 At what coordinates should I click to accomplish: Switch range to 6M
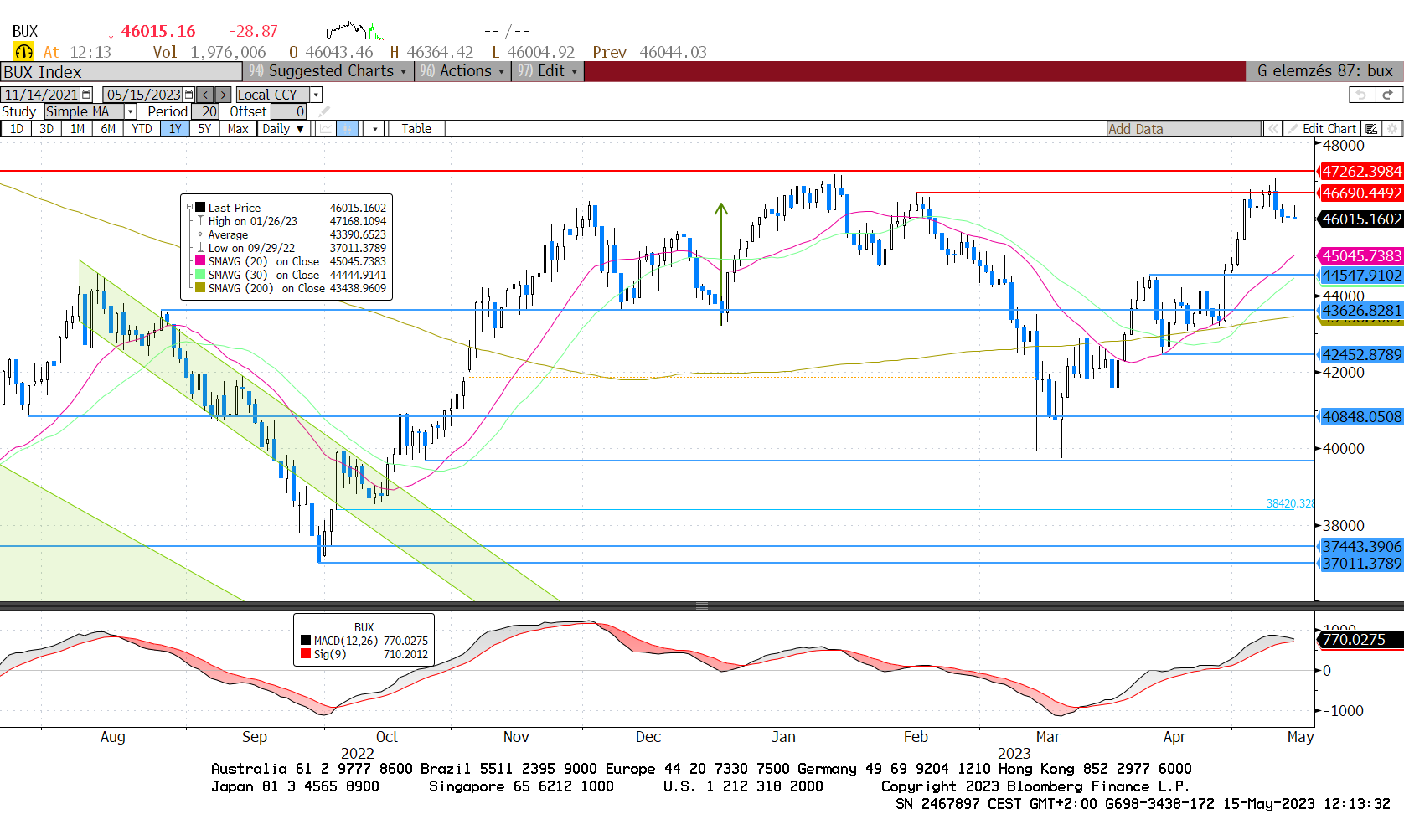pyautogui.click(x=108, y=128)
